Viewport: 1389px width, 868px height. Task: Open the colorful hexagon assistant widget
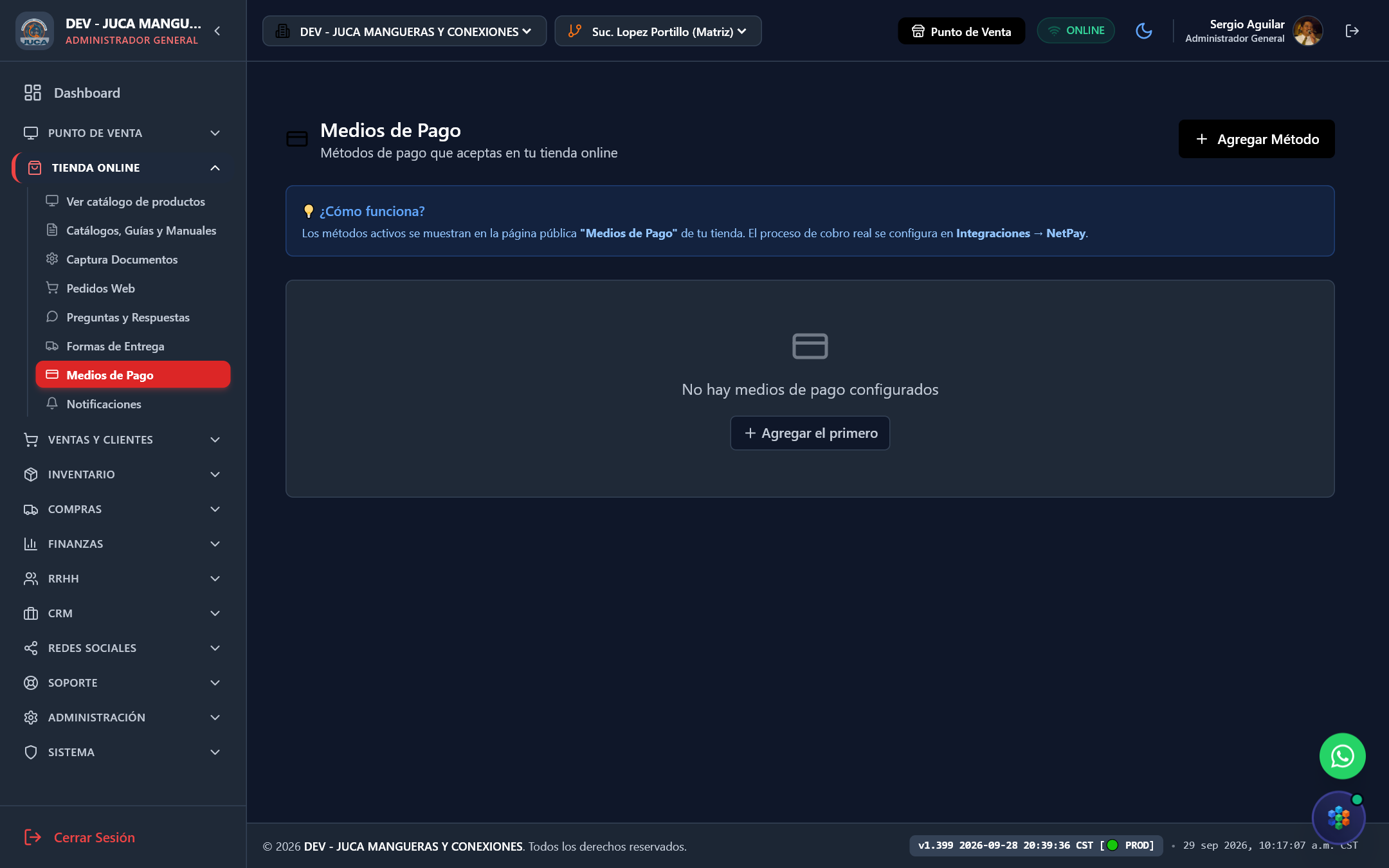click(x=1339, y=817)
